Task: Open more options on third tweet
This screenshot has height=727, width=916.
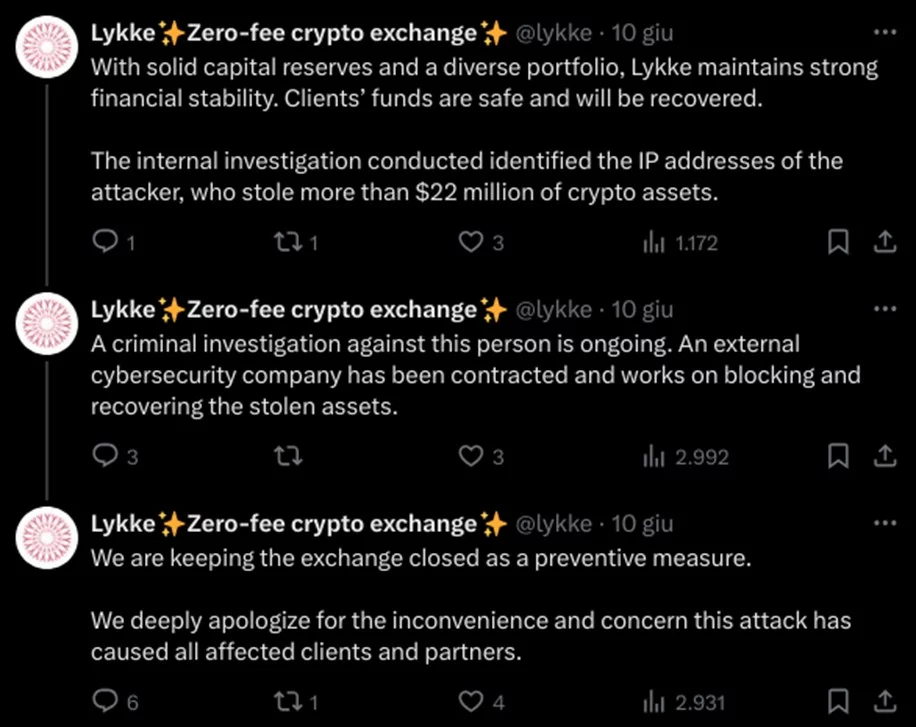Action: click(885, 523)
